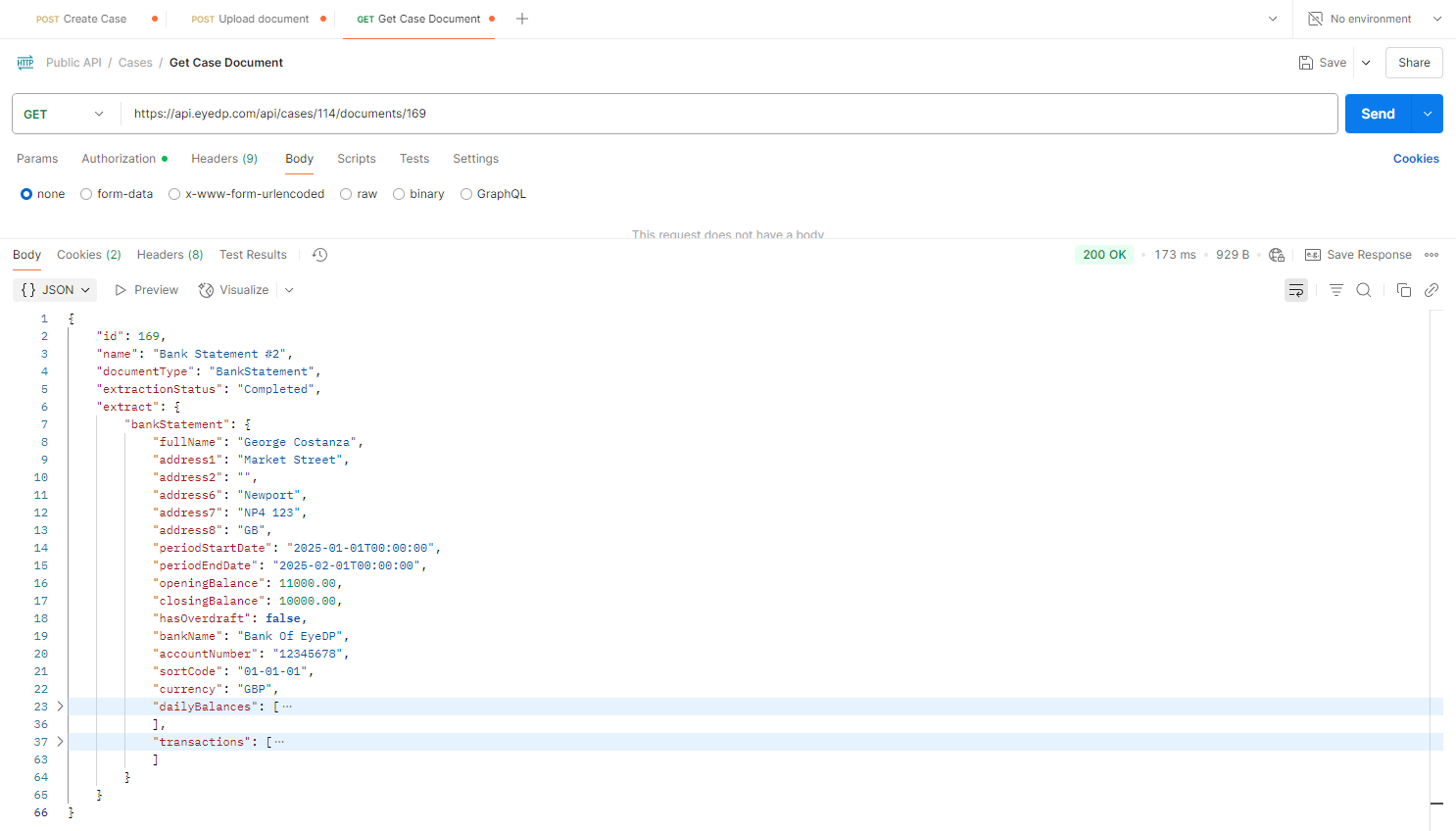The width and height of the screenshot is (1456, 831).
Task: Open the request Headers (9) tab
Action: (223, 159)
